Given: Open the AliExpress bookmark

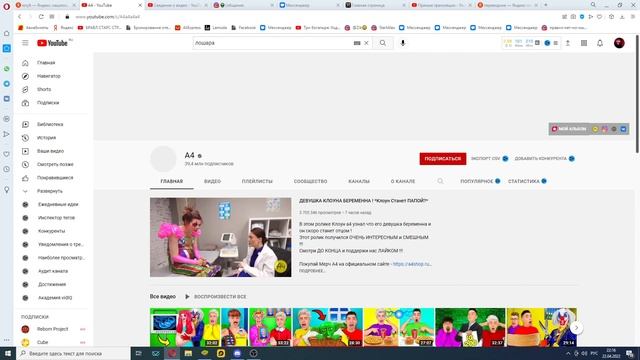Looking at the screenshot, I should click(188, 28).
